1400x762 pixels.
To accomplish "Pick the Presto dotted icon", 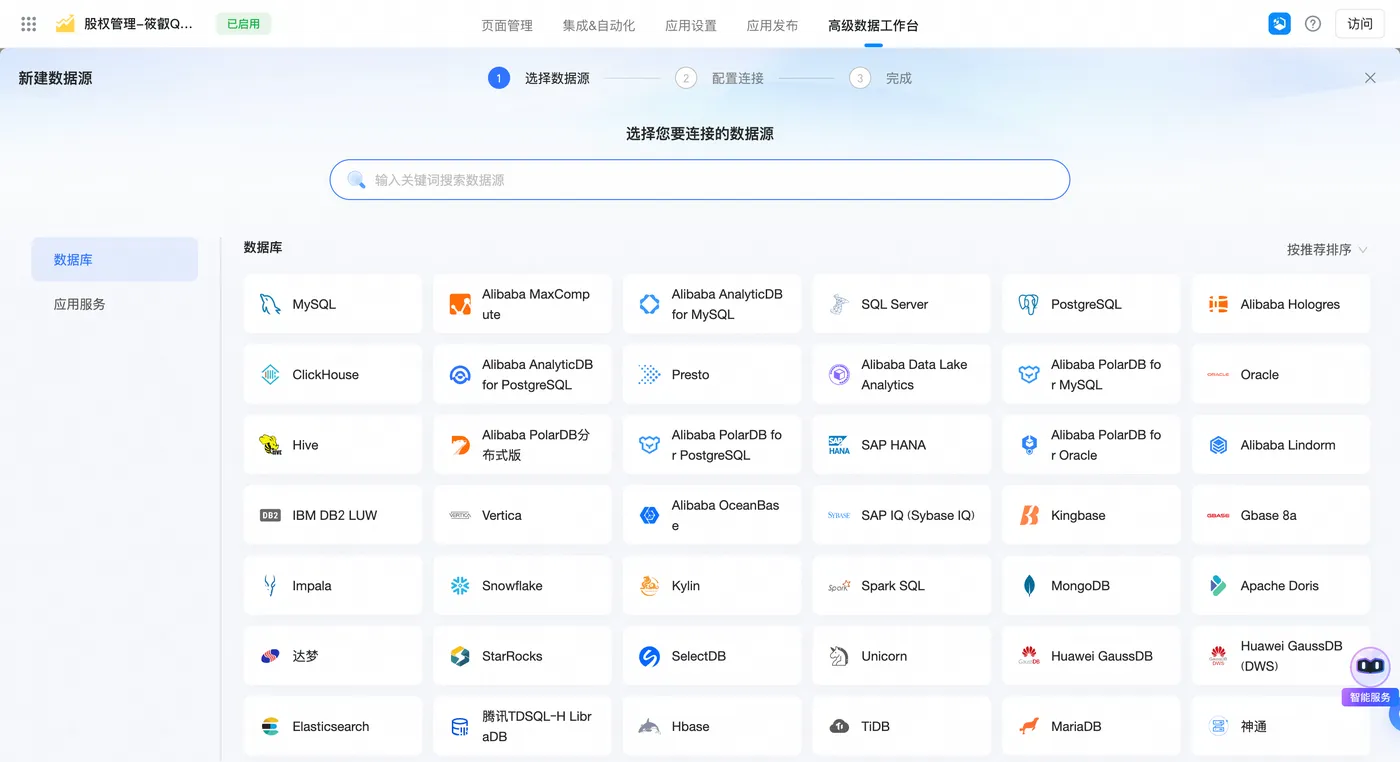I will point(650,375).
